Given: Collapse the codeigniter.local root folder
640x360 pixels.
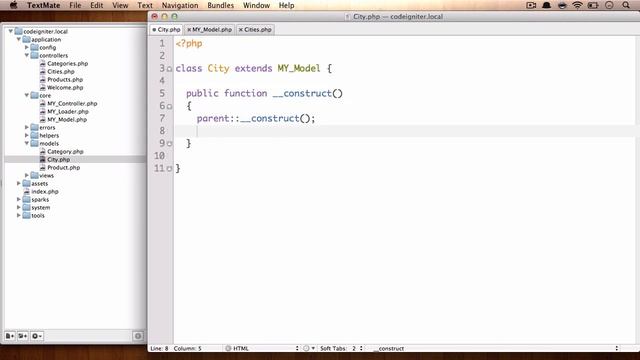Looking at the screenshot, I should [x=11, y=31].
